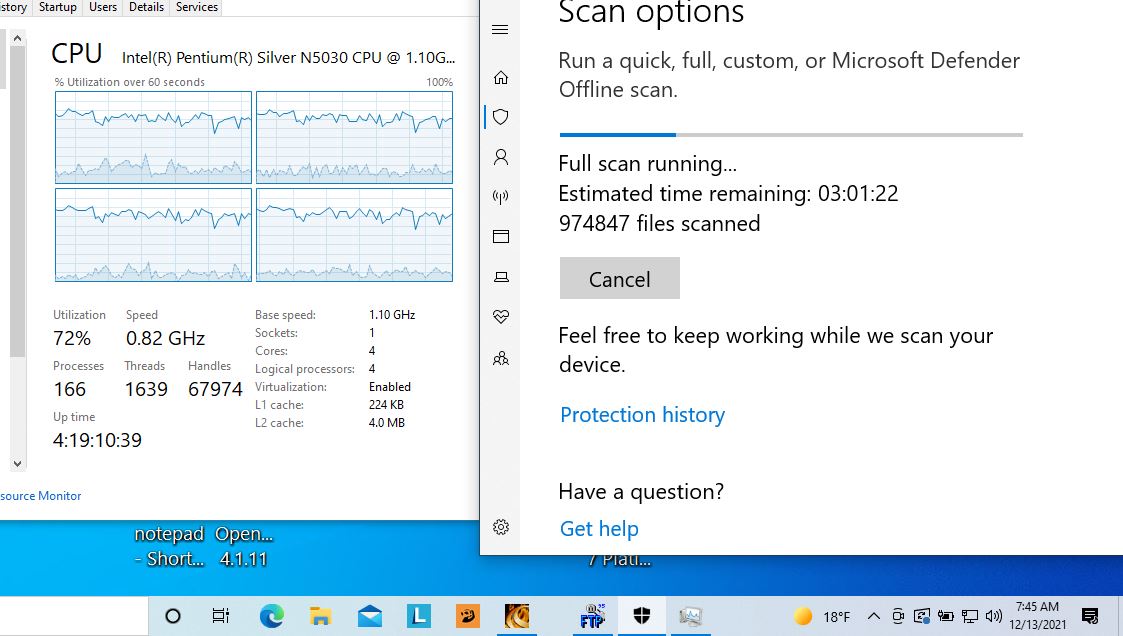This screenshot has width=1123, height=636.
Task: Switch to Startup tab in Task Manager
Action: tap(57, 7)
